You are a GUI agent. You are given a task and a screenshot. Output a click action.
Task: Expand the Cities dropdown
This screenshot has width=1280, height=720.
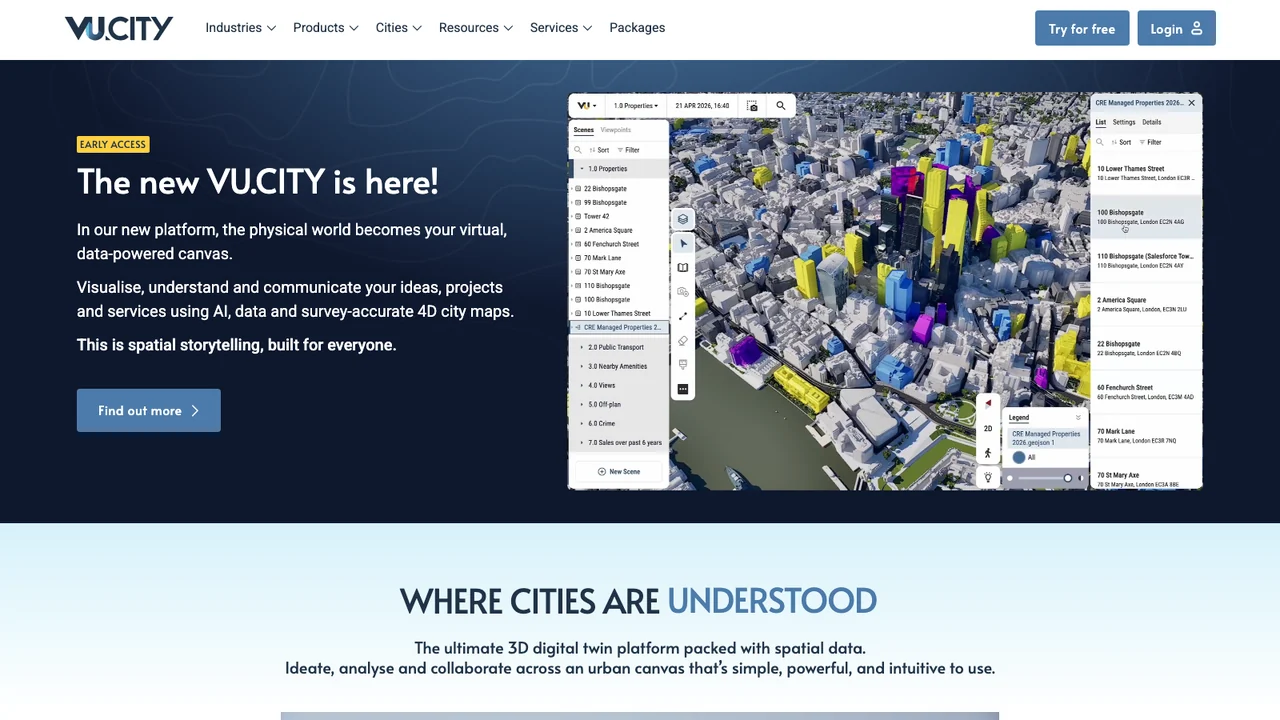[398, 28]
